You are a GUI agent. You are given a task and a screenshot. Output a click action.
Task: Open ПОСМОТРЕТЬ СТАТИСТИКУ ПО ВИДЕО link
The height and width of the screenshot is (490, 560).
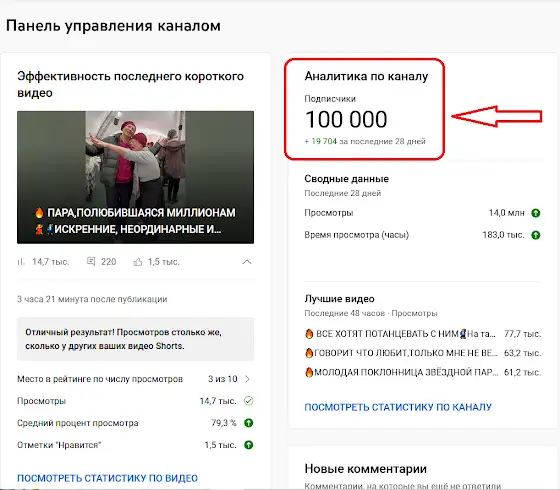108,478
